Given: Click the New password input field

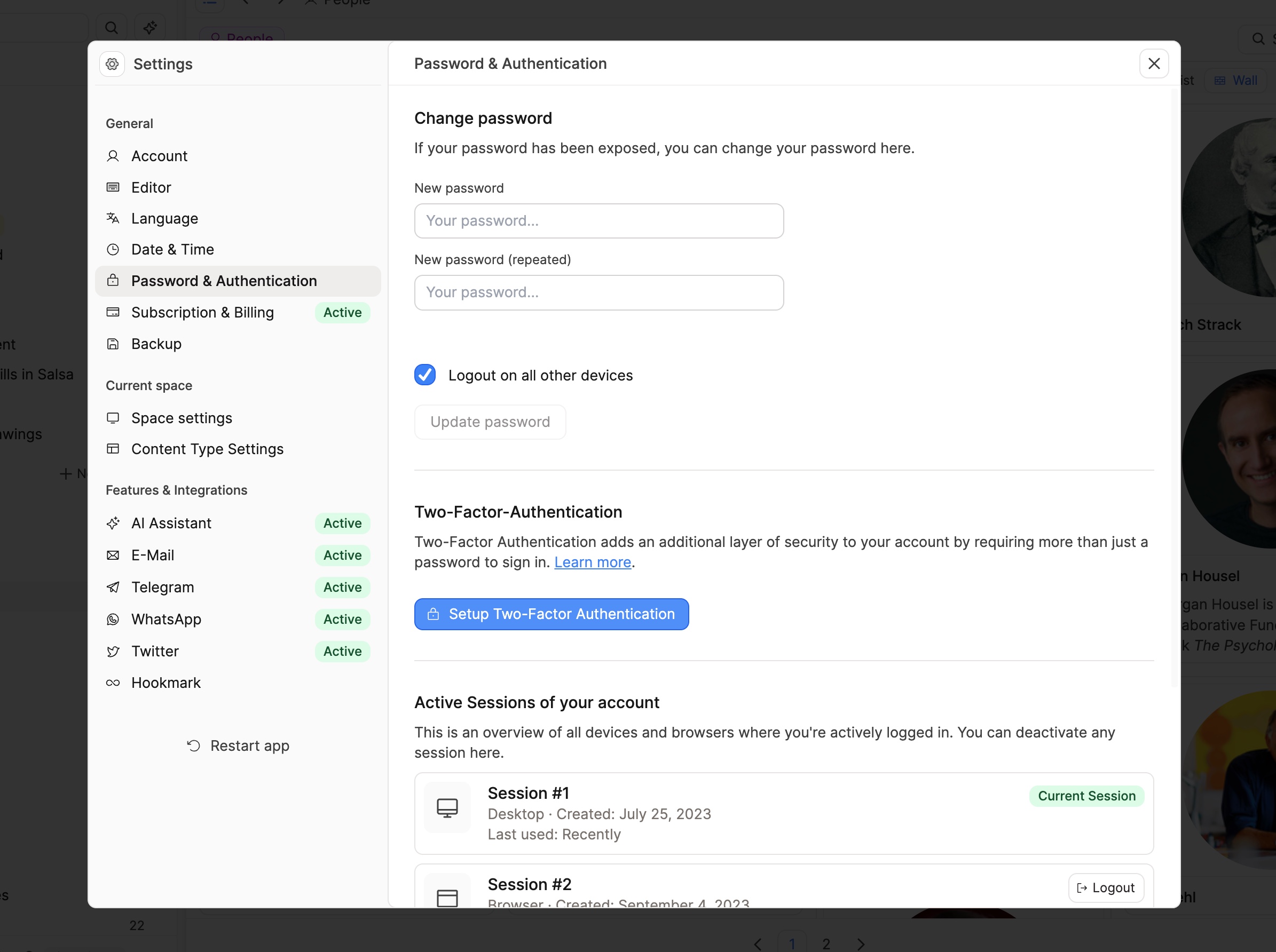Looking at the screenshot, I should 599,220.
